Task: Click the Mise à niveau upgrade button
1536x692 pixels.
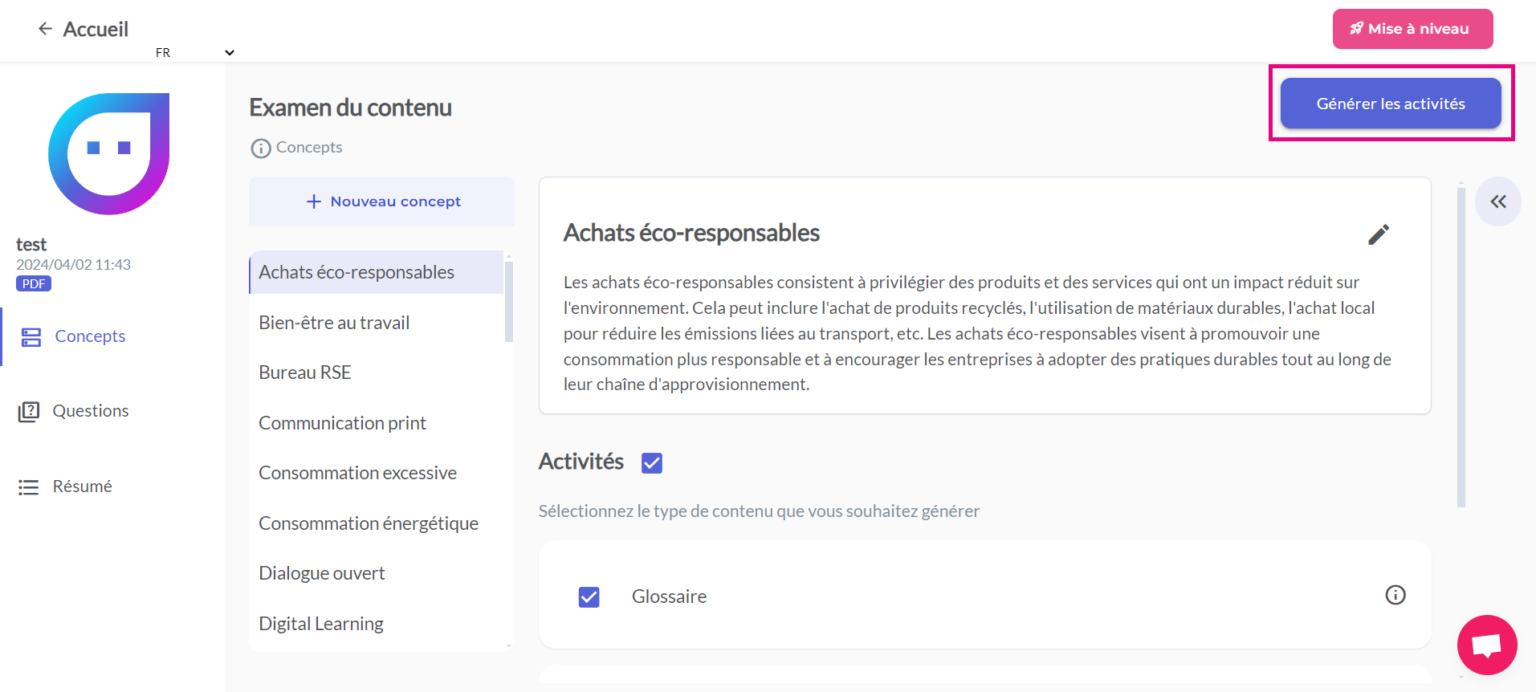Action: click(x=1411, y=29)
